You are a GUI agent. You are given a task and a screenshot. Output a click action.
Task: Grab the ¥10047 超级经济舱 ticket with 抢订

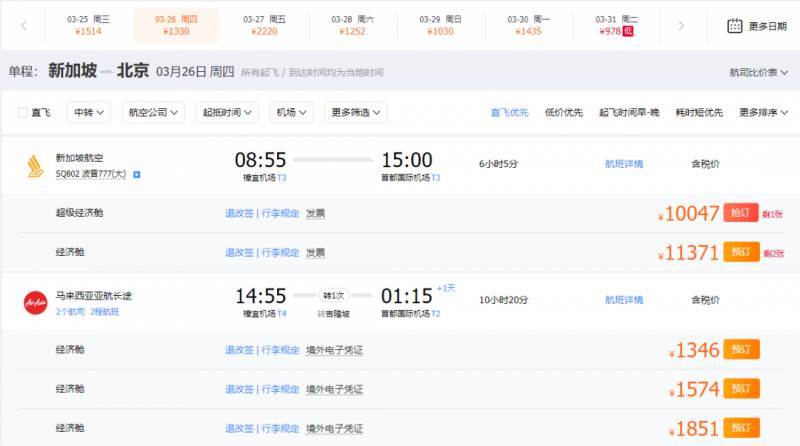[741, 213]
